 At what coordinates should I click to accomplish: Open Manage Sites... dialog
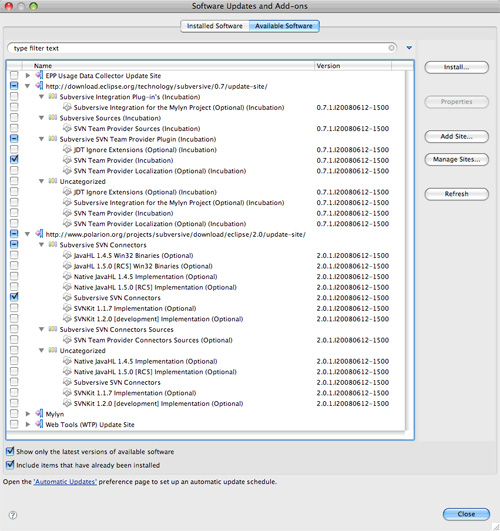pyautogui.click(x=456, y=160)
